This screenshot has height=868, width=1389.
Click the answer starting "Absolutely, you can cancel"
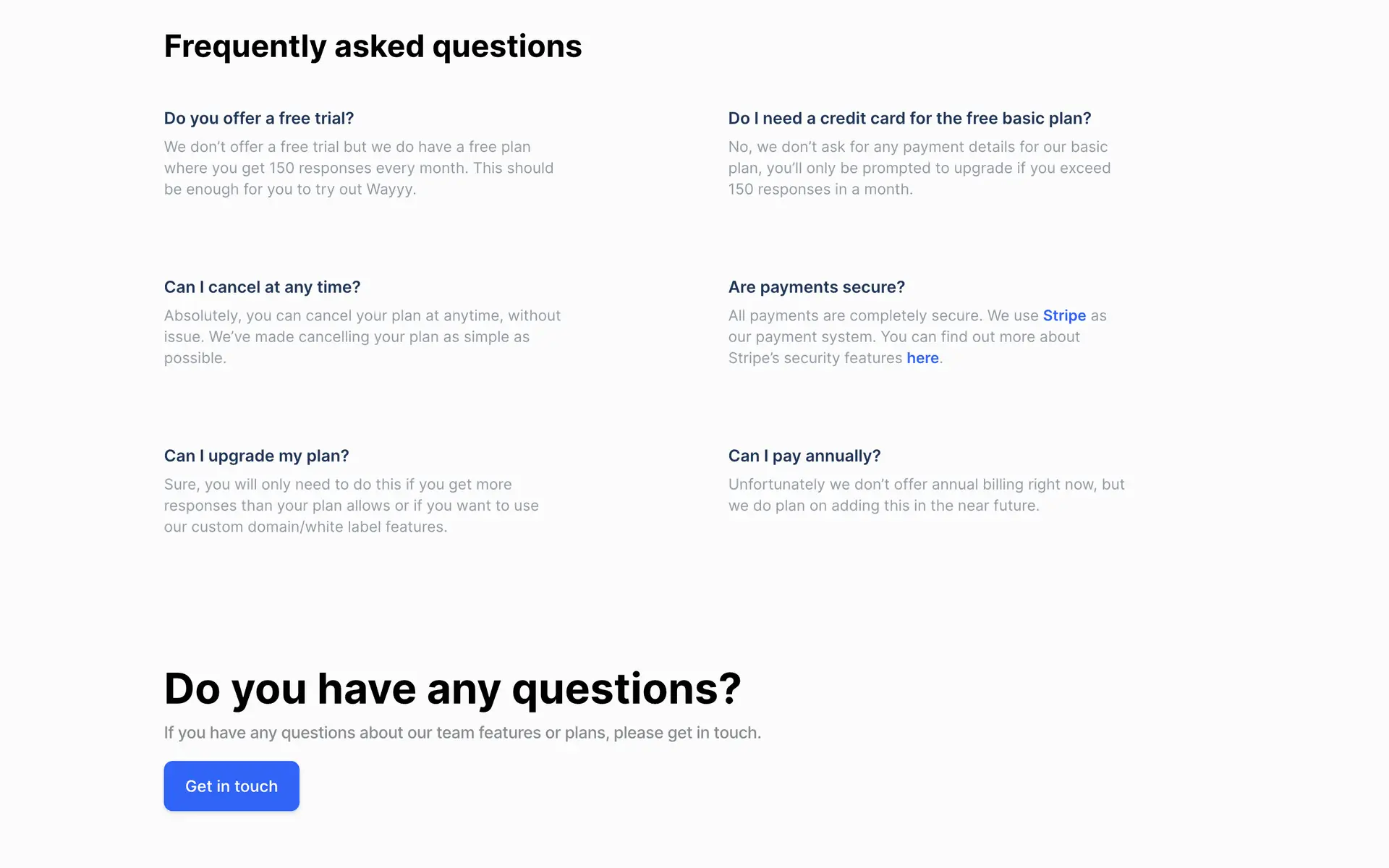[x=362, y=336]
